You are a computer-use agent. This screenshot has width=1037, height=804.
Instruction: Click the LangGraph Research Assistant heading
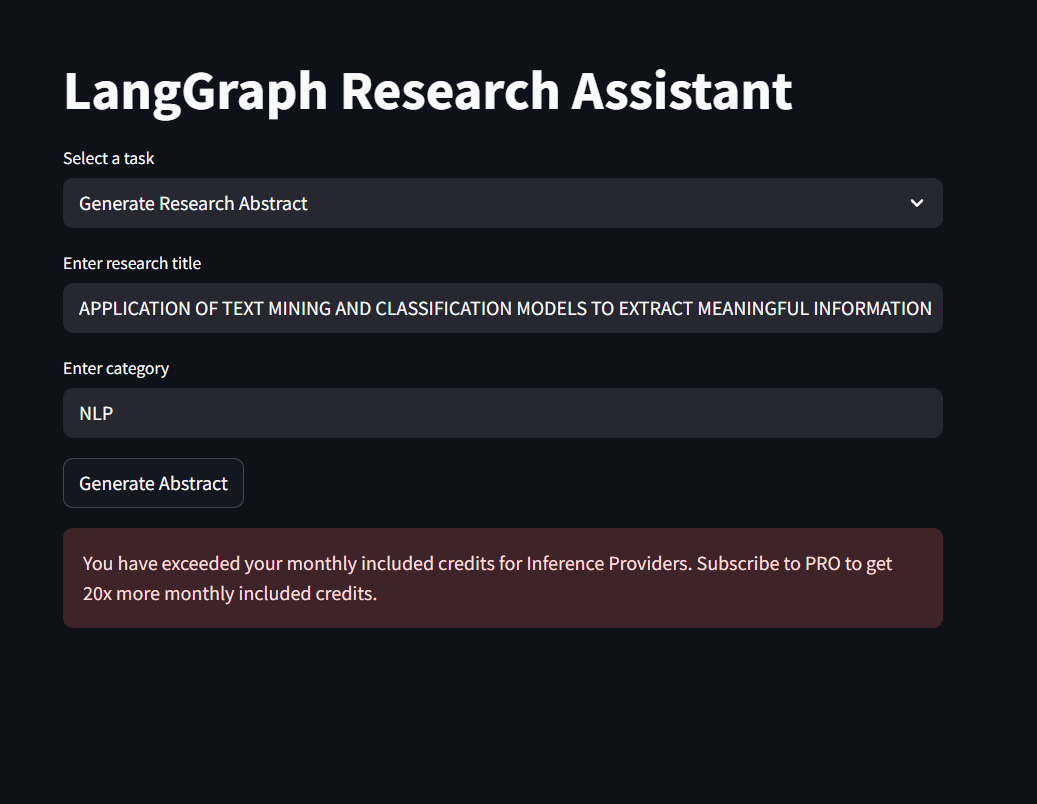tap(427, 91)
